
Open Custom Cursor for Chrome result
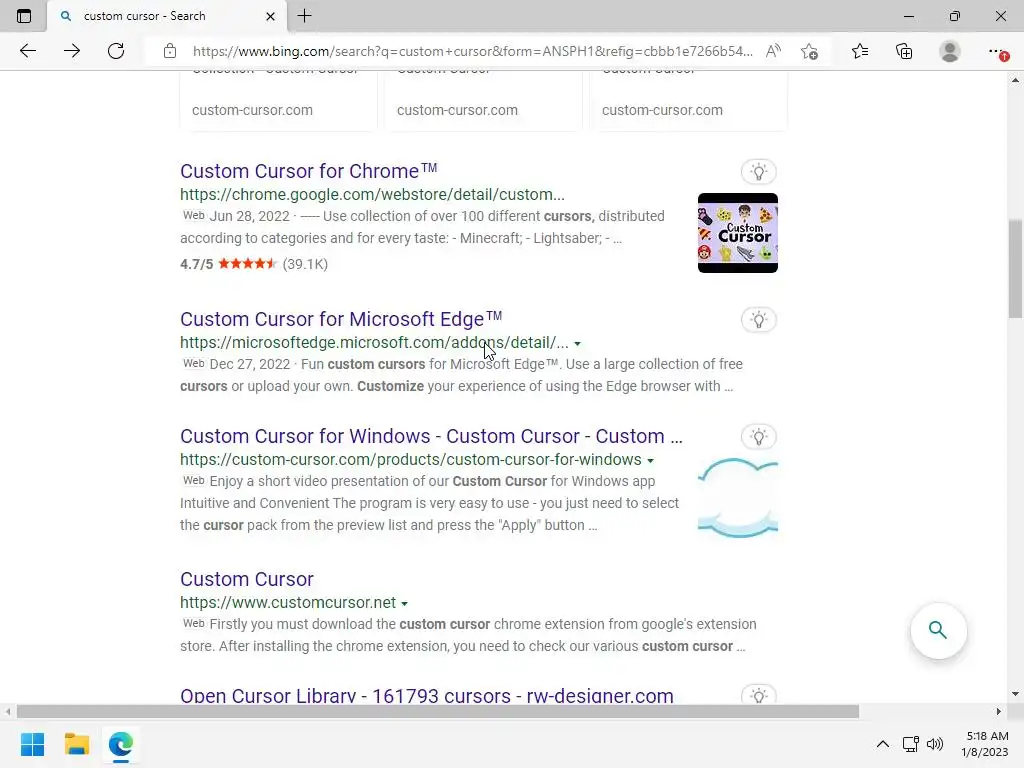[308, 171]
